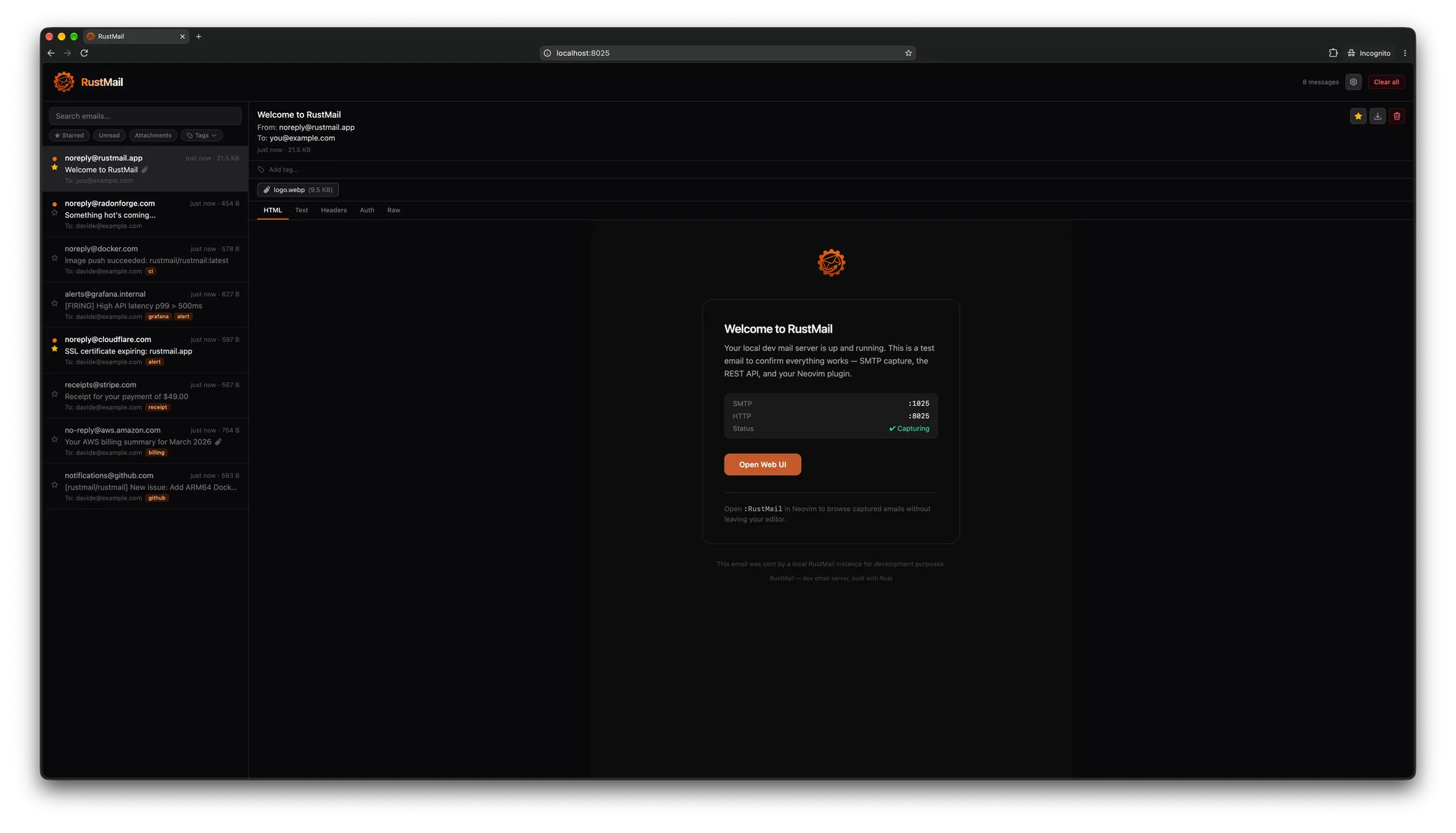
Task: Click paperclip icon on AWS billing summary row
Action: [219, 442]
